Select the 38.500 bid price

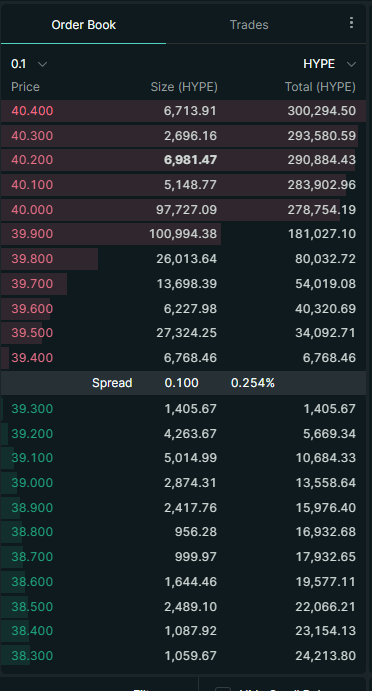pos(32,606)
